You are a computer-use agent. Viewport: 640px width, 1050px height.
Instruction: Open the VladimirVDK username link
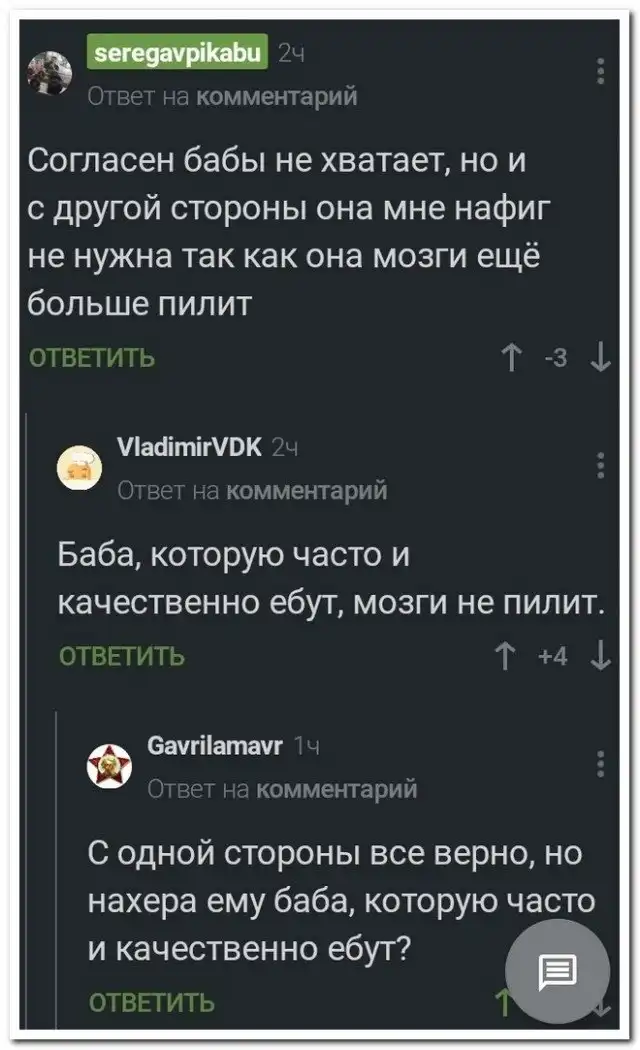point(190,447)
